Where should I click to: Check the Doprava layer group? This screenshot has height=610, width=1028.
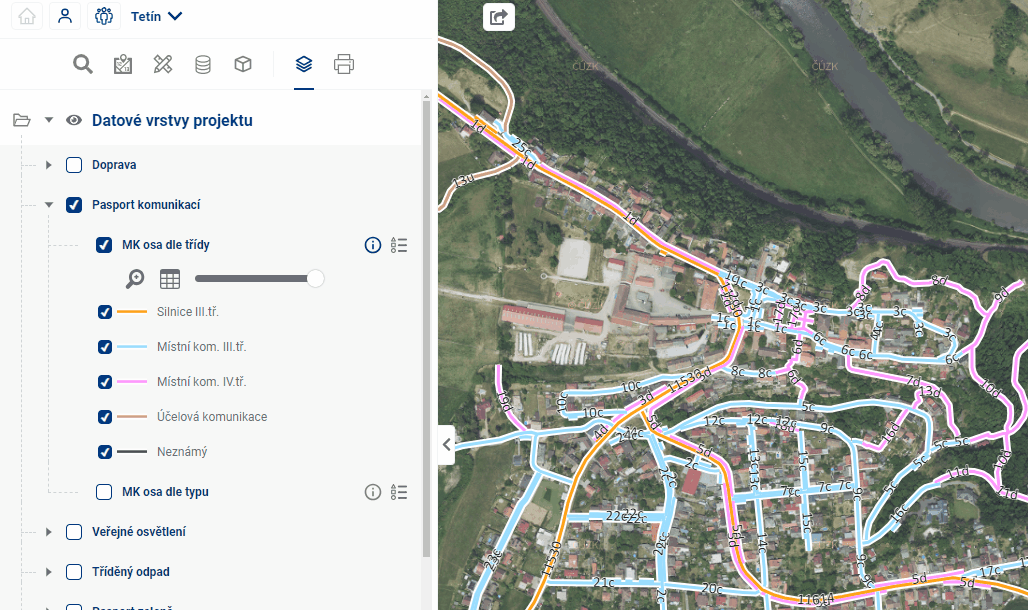click(x=74, y=165)
